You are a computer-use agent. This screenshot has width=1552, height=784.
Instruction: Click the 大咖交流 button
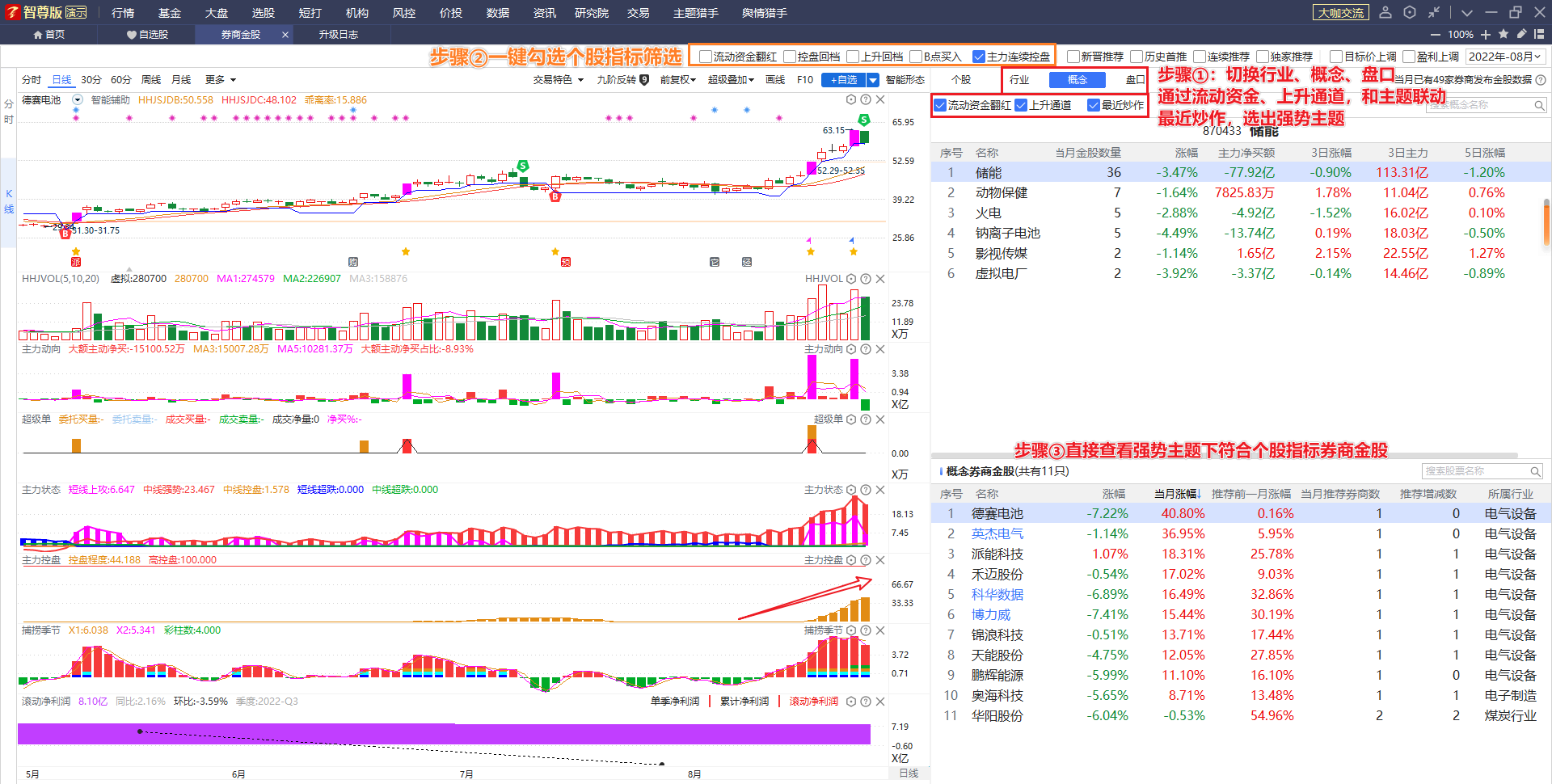click(1341, 12)
